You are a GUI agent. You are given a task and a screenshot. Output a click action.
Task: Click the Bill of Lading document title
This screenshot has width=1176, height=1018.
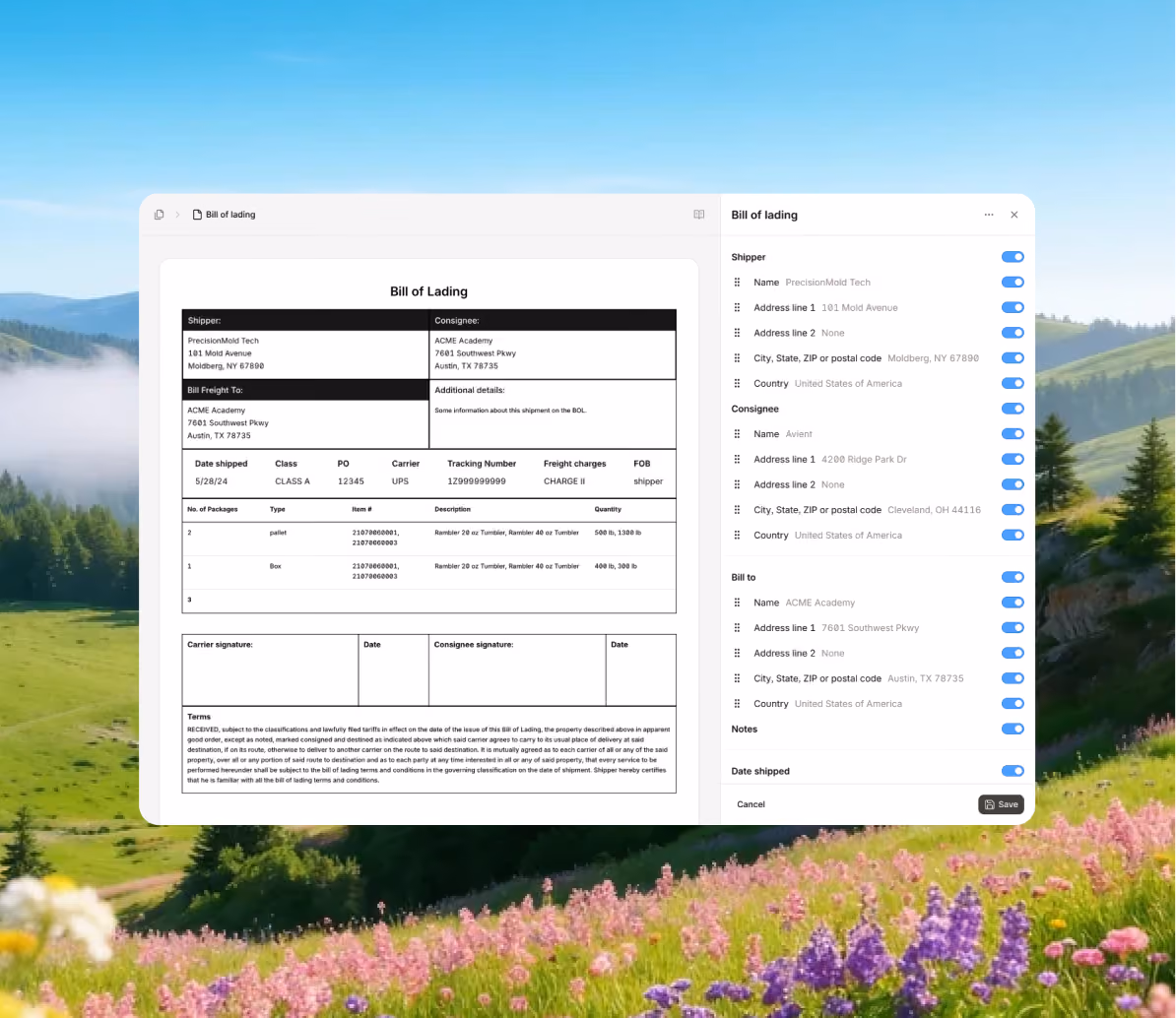428,291
